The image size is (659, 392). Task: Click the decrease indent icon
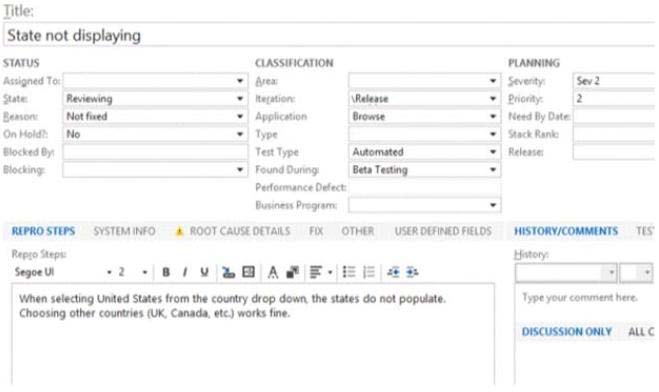pyautogui.click(x=393, y=272)
